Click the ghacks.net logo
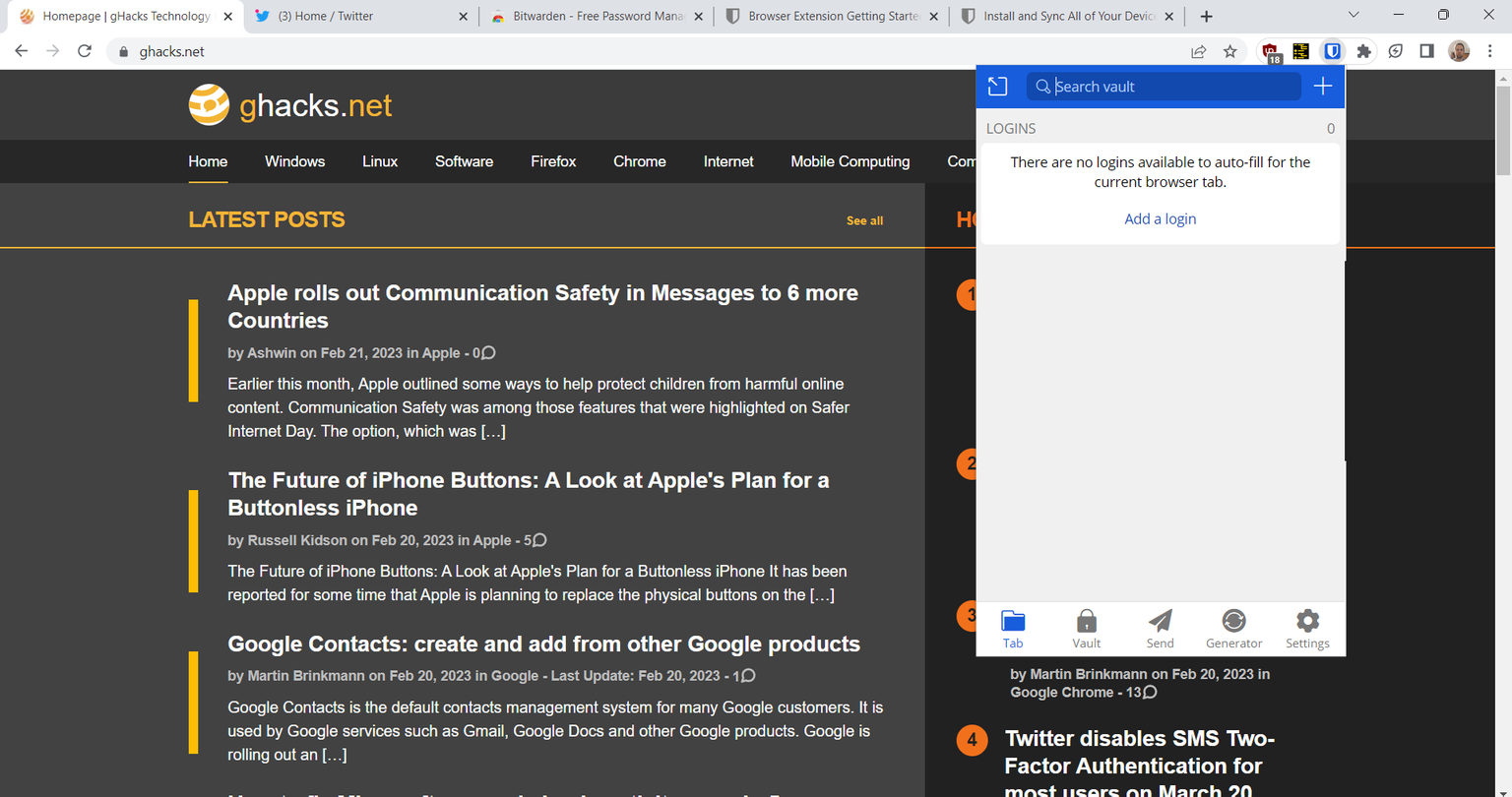Screen dimensions: 1512x797 pyautogui.click(x=290, y=105)
